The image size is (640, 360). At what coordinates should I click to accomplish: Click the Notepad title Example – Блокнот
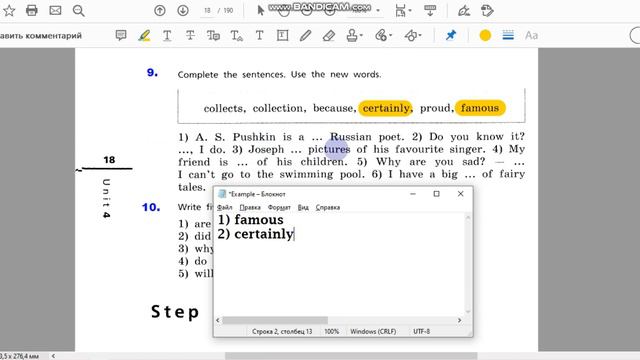257,194
